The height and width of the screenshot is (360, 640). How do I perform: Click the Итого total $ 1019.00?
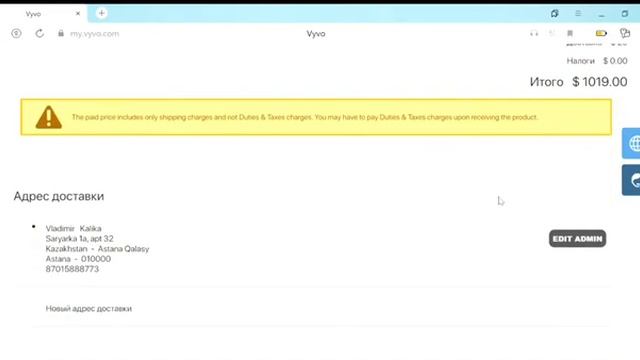coord(578,82)
